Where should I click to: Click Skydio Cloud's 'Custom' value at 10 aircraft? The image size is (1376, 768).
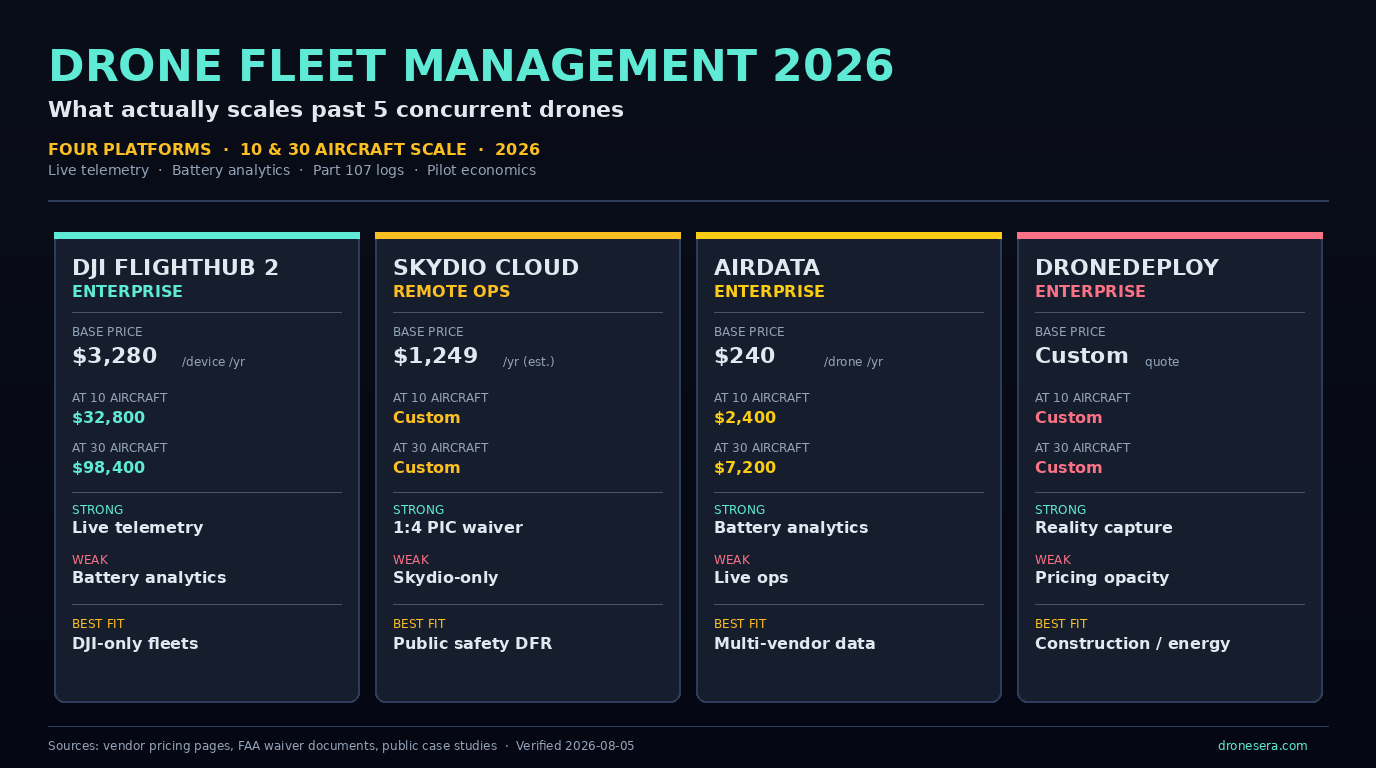(x=427, y=418)
